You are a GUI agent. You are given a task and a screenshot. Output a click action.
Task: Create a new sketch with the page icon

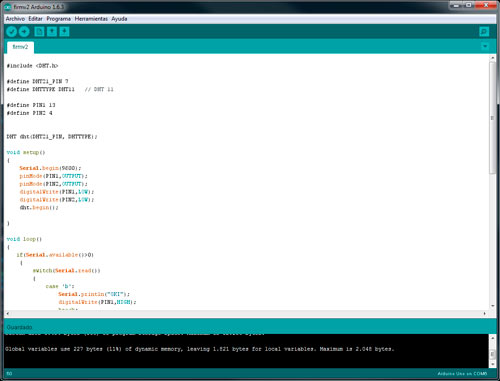coord(39,32)
